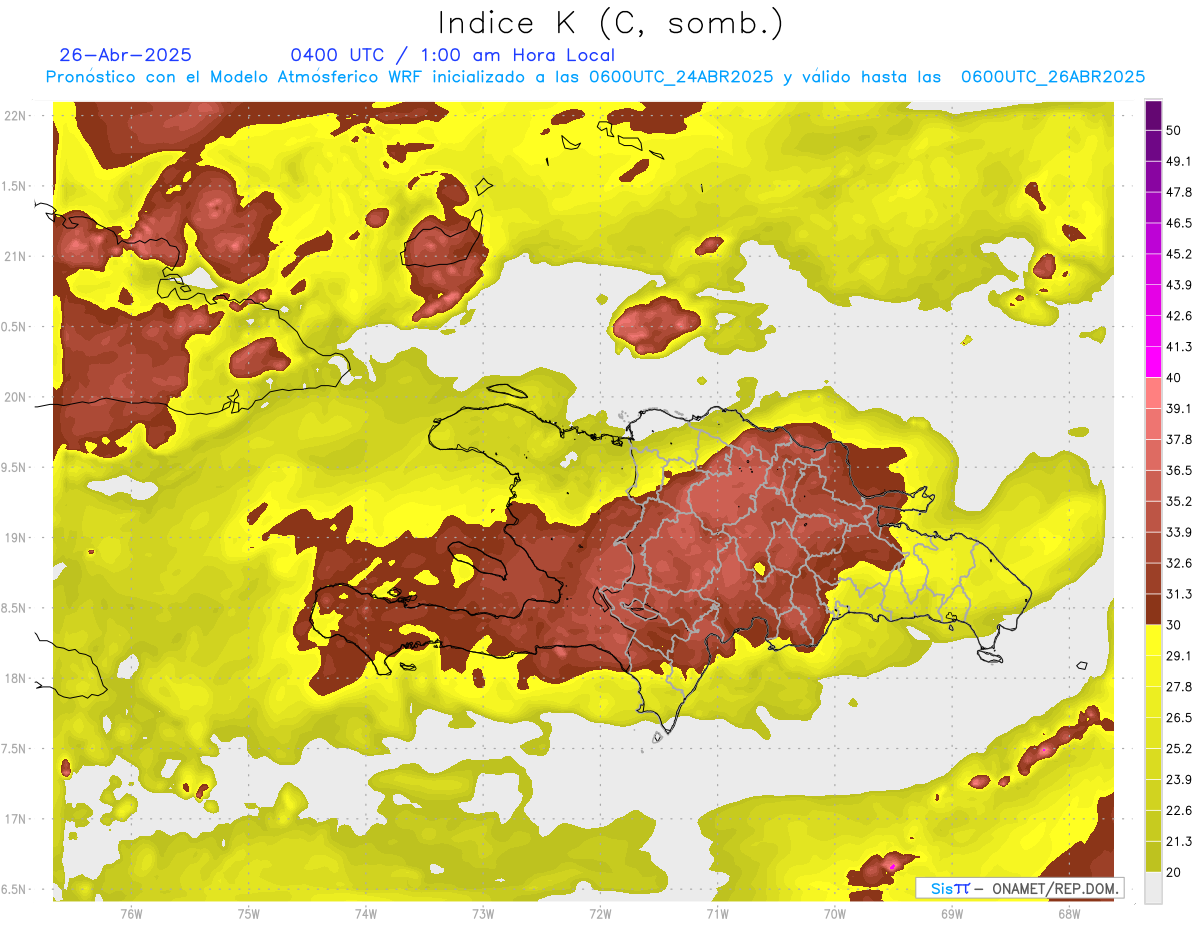Image resolution: width=1200 pixels, height=927 pixels.
Task: Click the "69W" longitude label
Action: click(952, 913)
